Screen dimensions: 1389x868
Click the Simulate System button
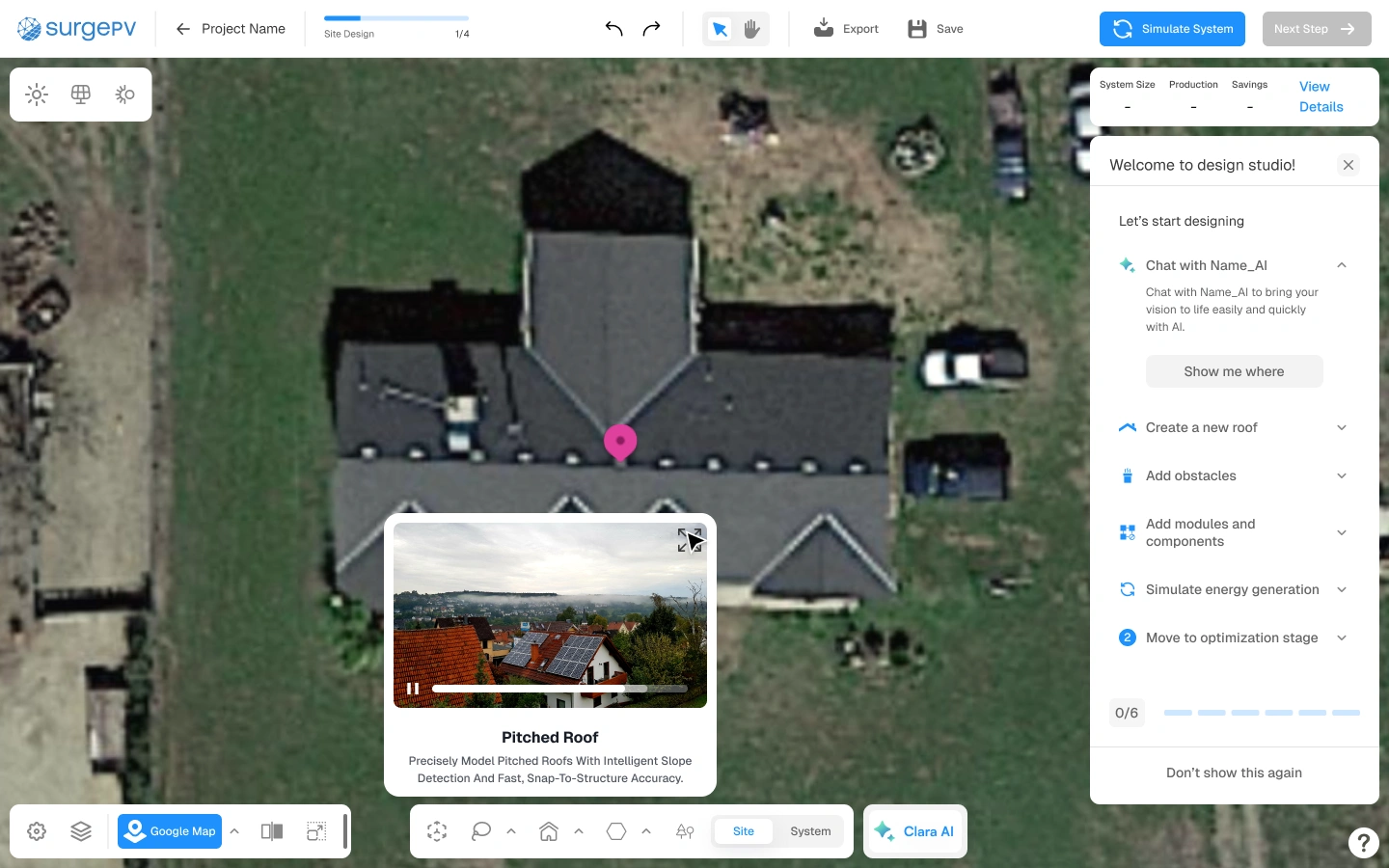coord(1172,29)
